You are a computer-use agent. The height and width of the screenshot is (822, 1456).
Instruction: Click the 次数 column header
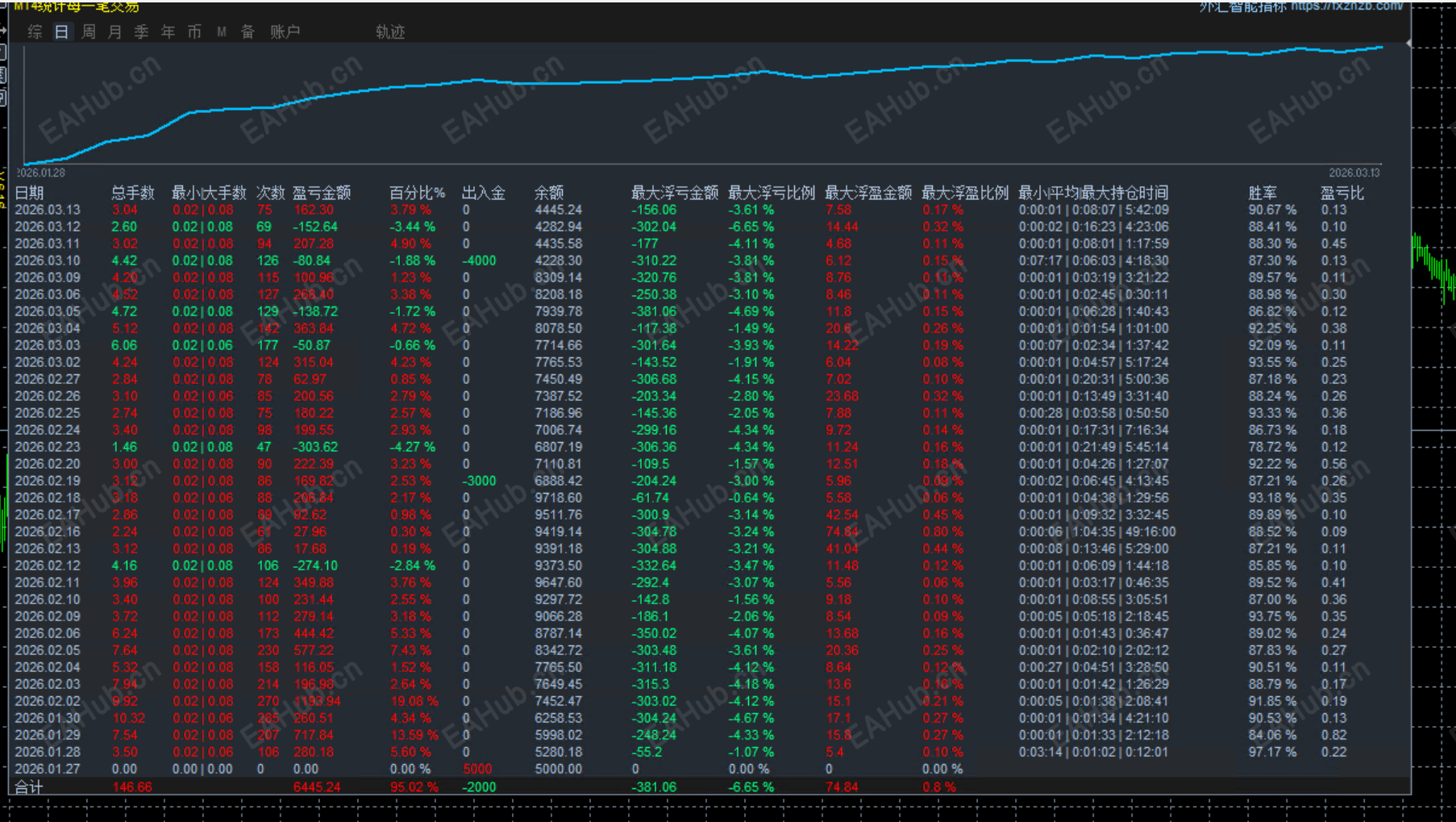271,193
